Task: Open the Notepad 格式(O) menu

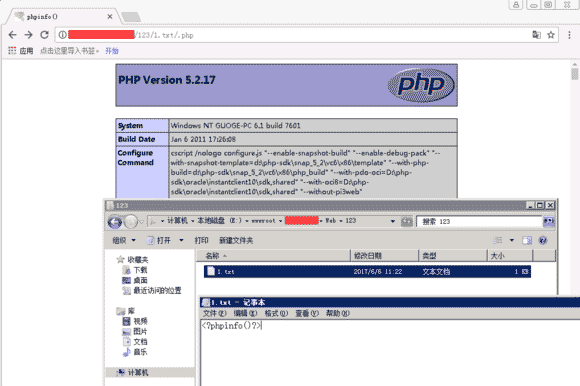Action: pyautogui.click(x=276, y=314)
